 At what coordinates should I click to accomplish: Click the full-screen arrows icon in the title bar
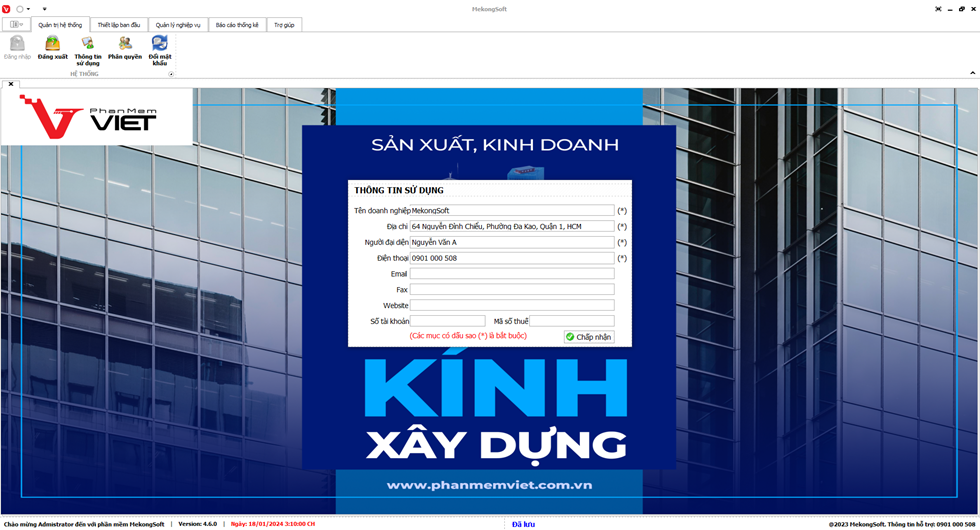pyautogui.click(x=938, y=9)
